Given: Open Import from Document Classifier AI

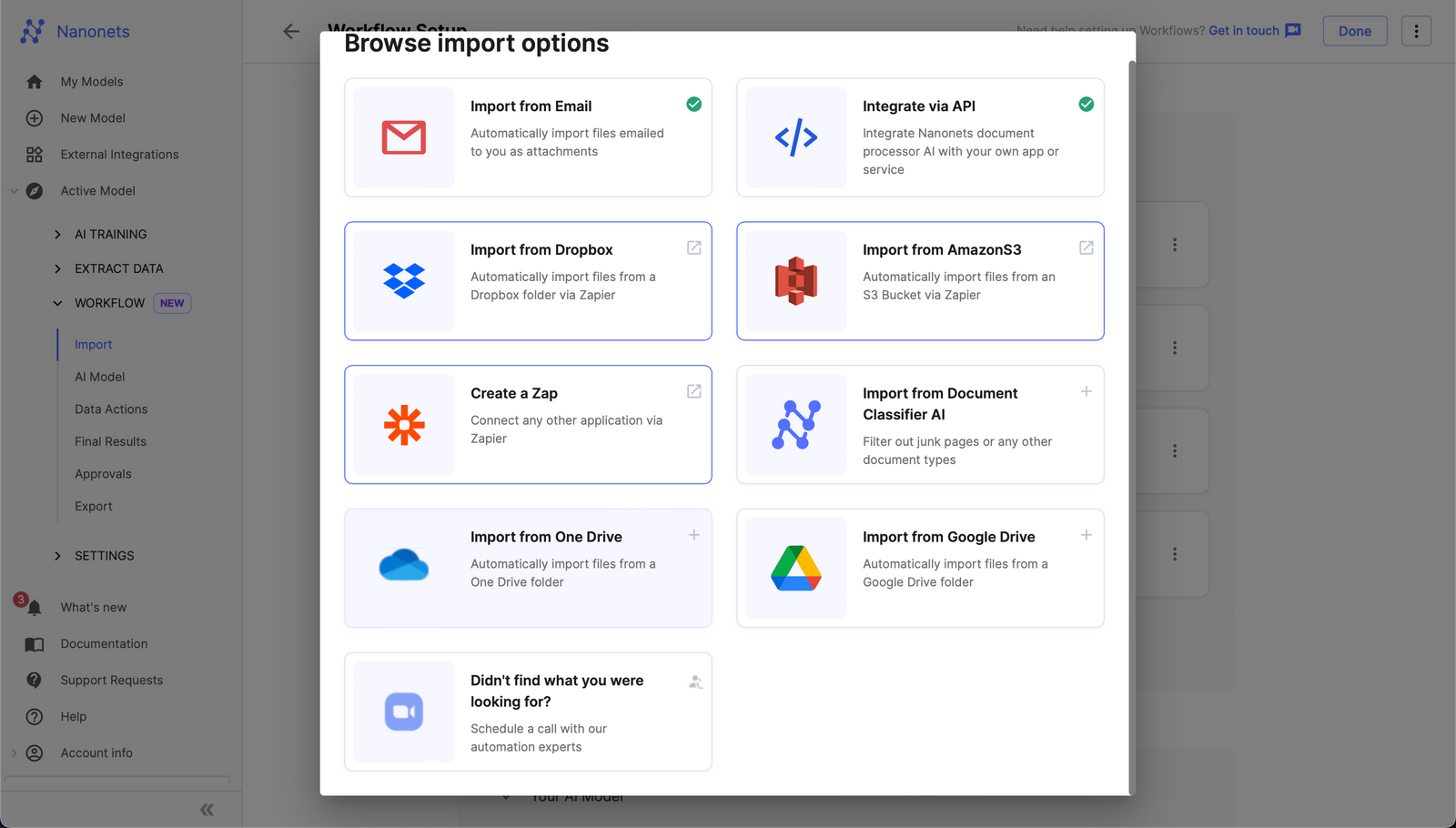Looking at the screenshot, I should pos(919,424).
